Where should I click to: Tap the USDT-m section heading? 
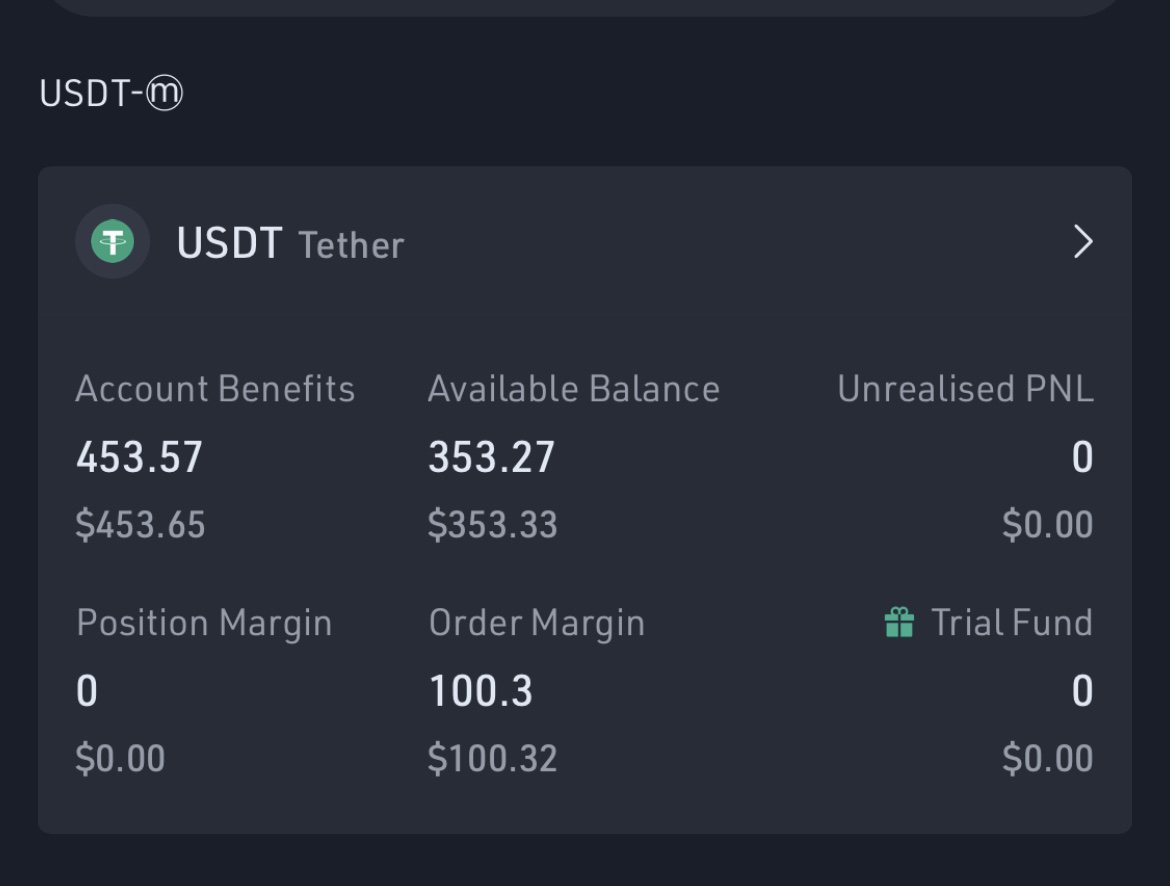pyautogui.click(x=111, y=93)
